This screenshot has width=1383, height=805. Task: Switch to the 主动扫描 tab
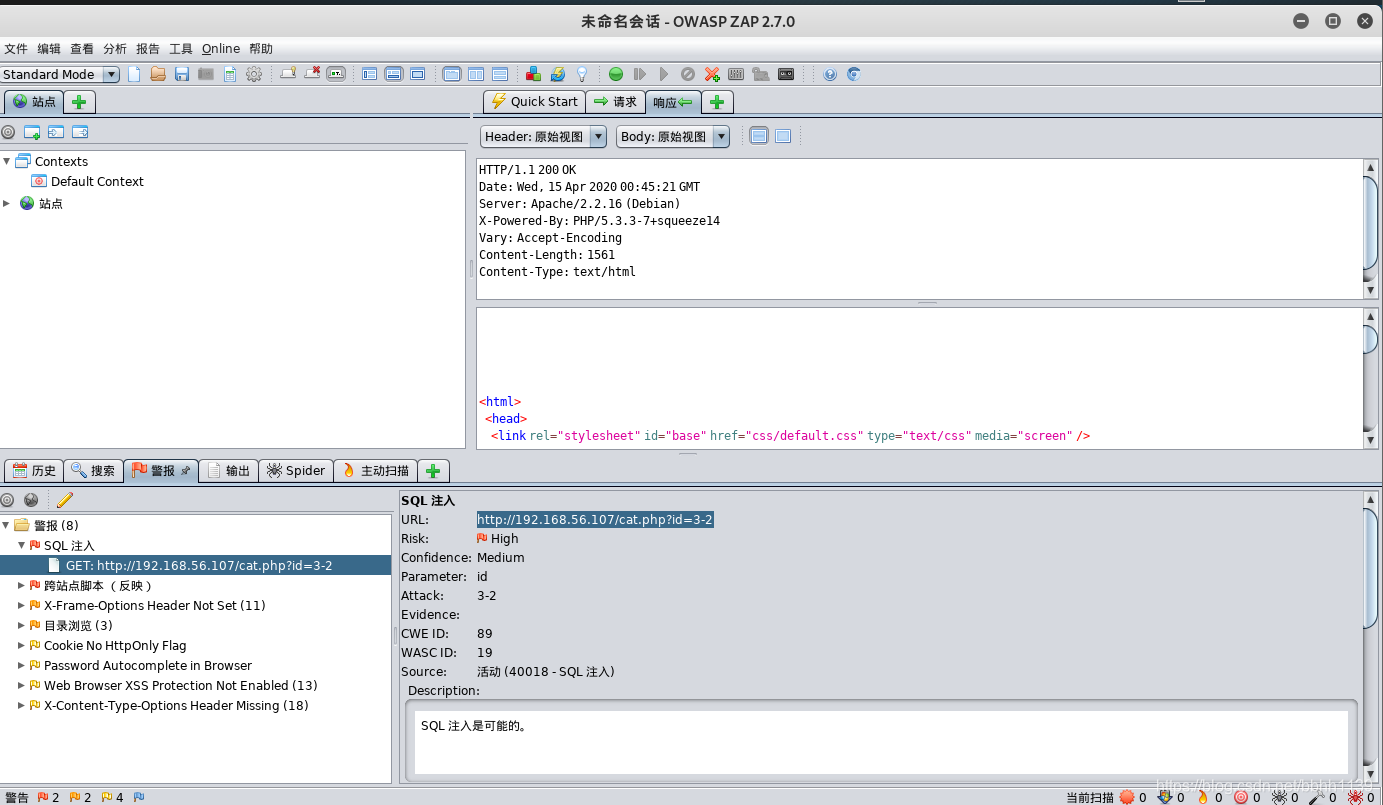pyautogui.click(x=376, y=470)
